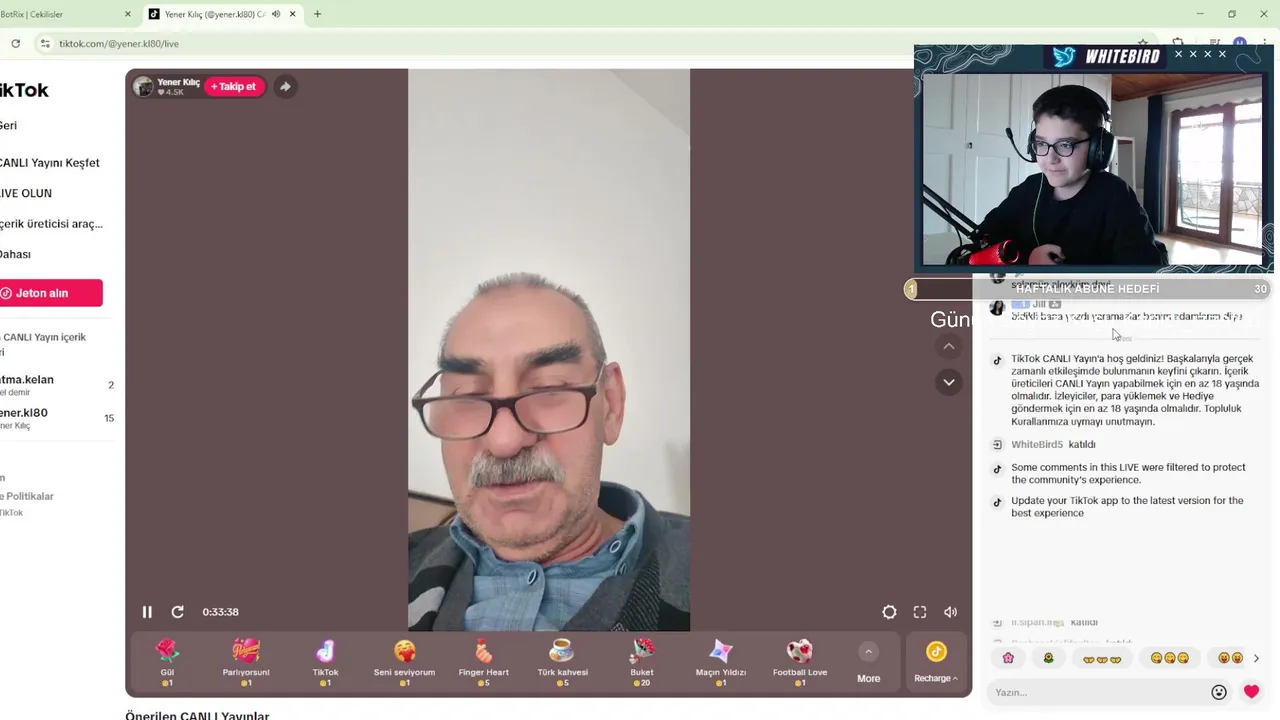Open İçerik üreticisi araçları item
Viewport: 1280px width, 720px height.
pos(51,224)
